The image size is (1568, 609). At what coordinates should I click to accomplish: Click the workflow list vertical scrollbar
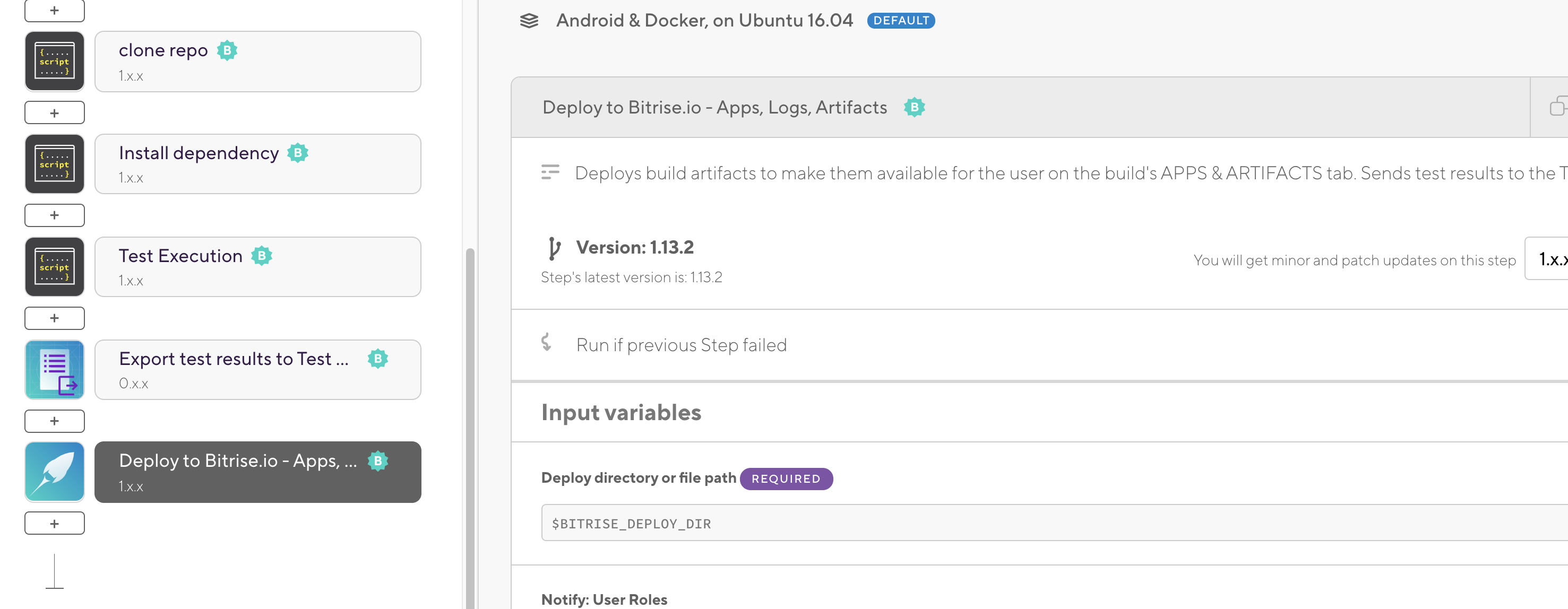click(x=469, y=426)
